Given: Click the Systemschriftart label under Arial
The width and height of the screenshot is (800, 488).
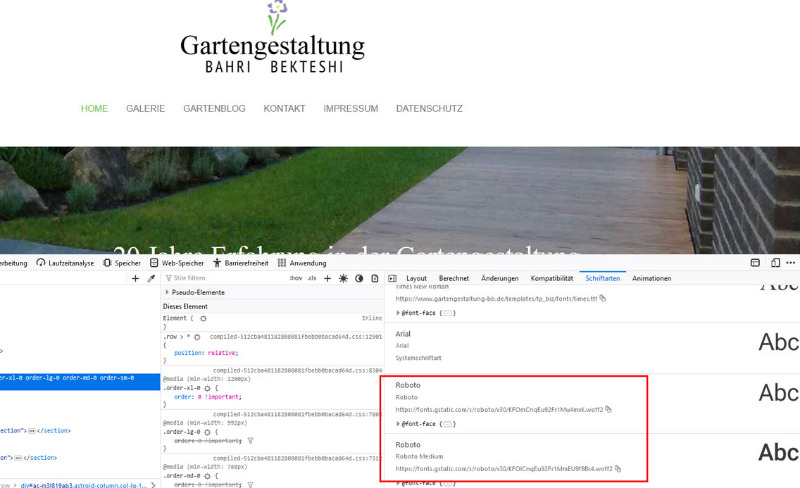Looking at the screenshot, I should (418, 358).
